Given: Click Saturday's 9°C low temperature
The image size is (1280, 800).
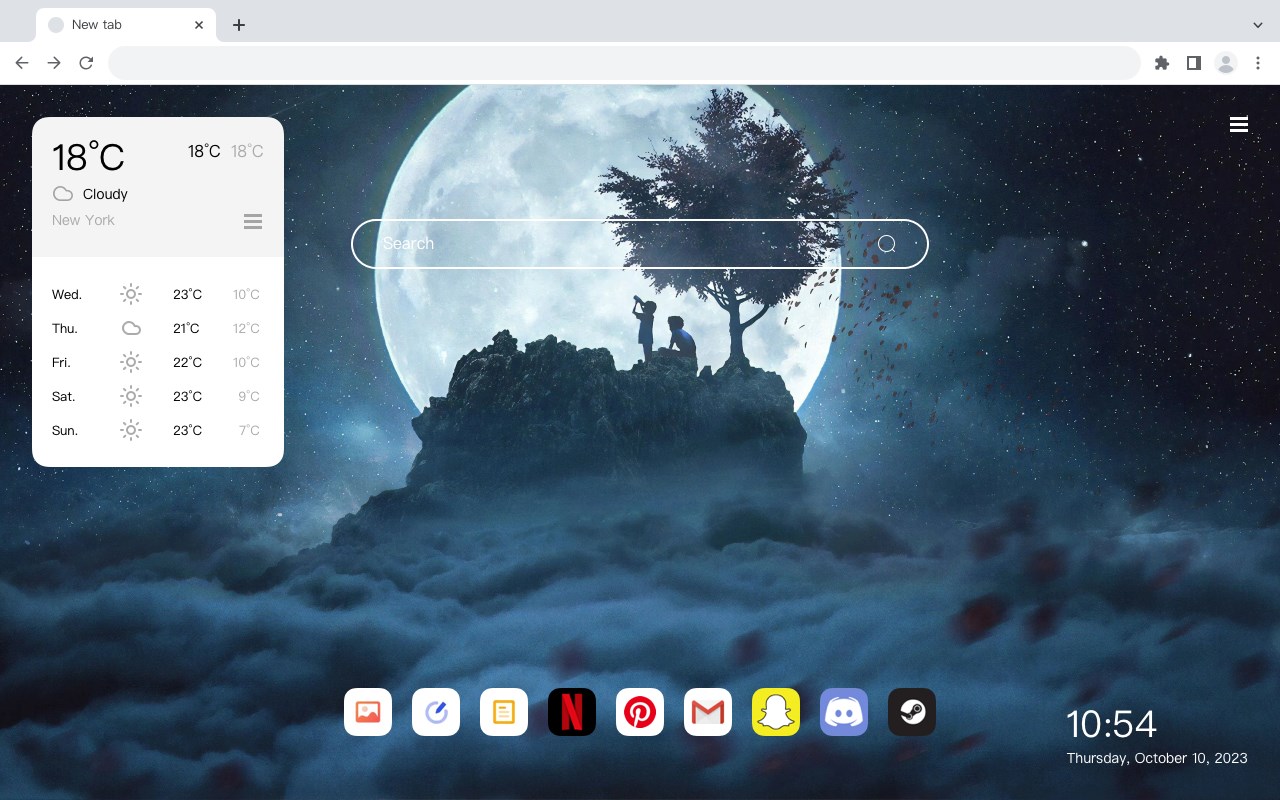Looking at the screenshot, I should coord(249,396).
